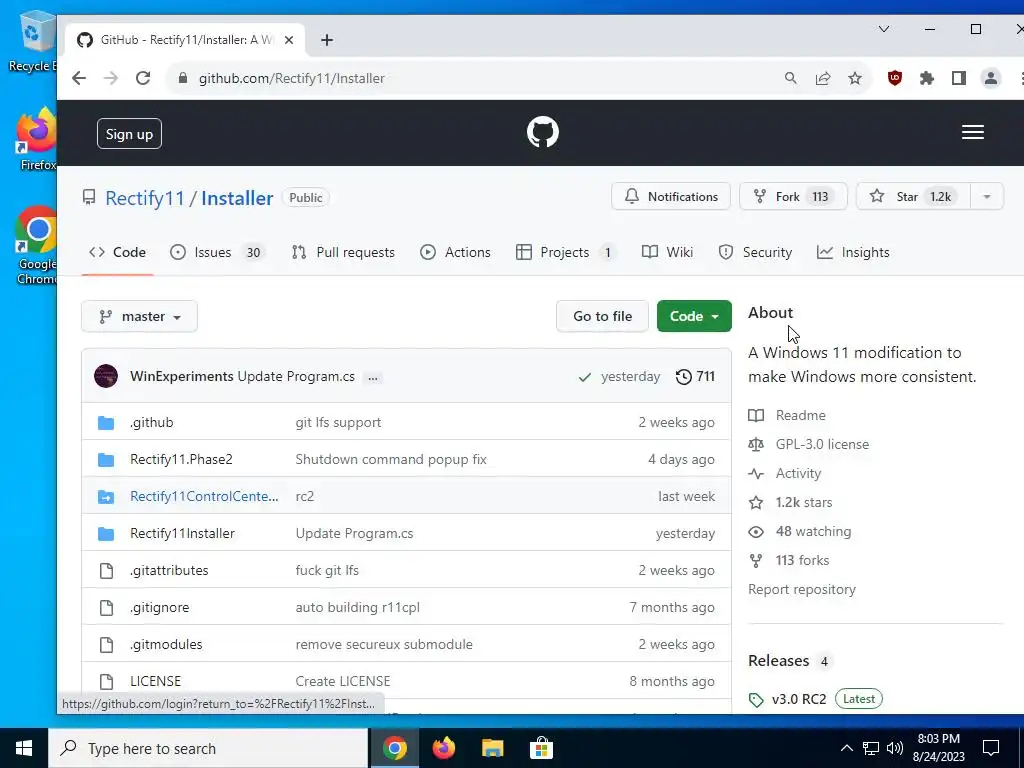
Task: Close the GitHub Rectify11 tab
Action: (289, 40)
